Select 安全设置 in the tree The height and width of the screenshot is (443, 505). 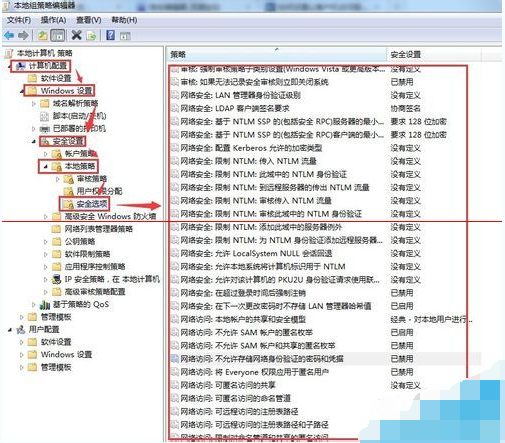click(68, 141)
